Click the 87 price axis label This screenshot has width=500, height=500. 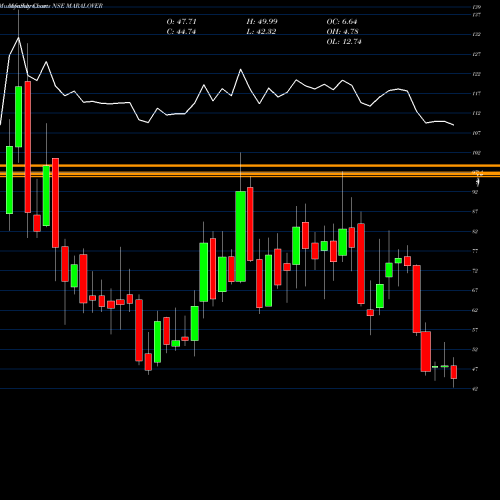coord(476,212)
